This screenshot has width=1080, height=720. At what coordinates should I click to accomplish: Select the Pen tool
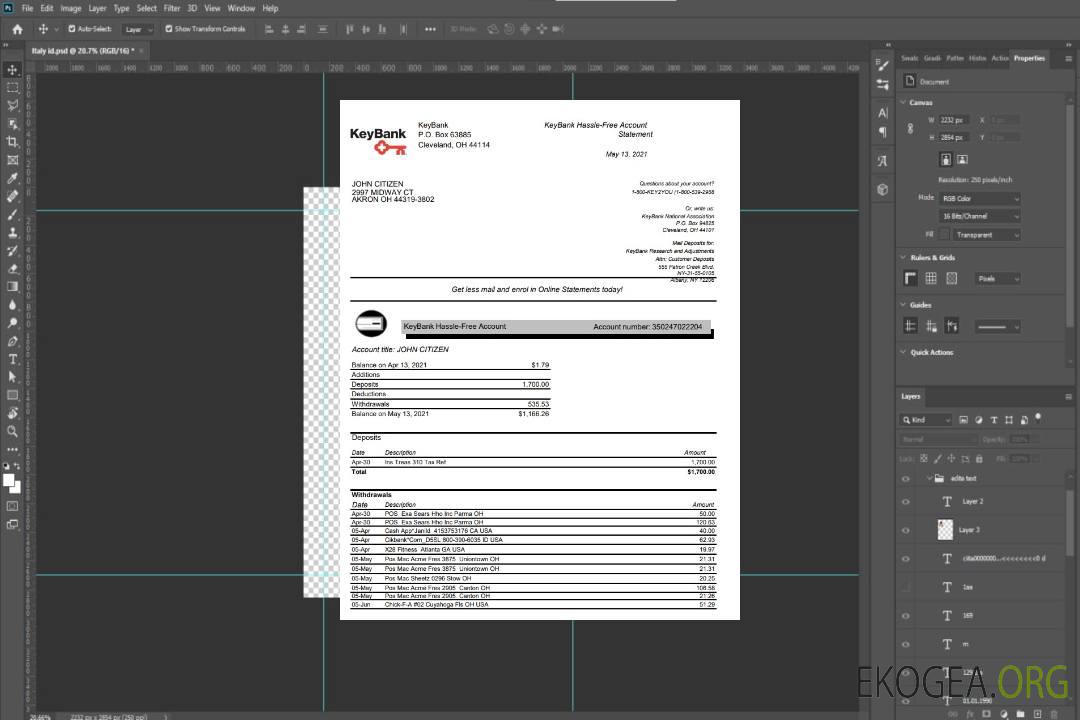(12, 341)
